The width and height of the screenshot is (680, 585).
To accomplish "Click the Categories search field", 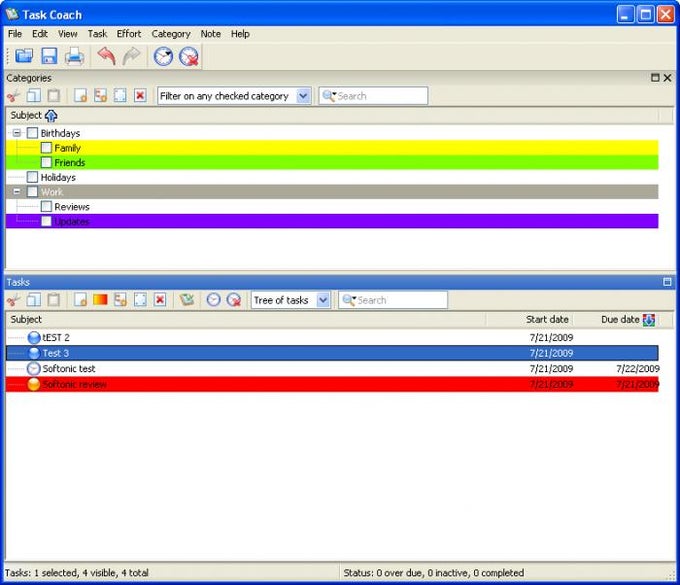I will (x=373, y=96).
